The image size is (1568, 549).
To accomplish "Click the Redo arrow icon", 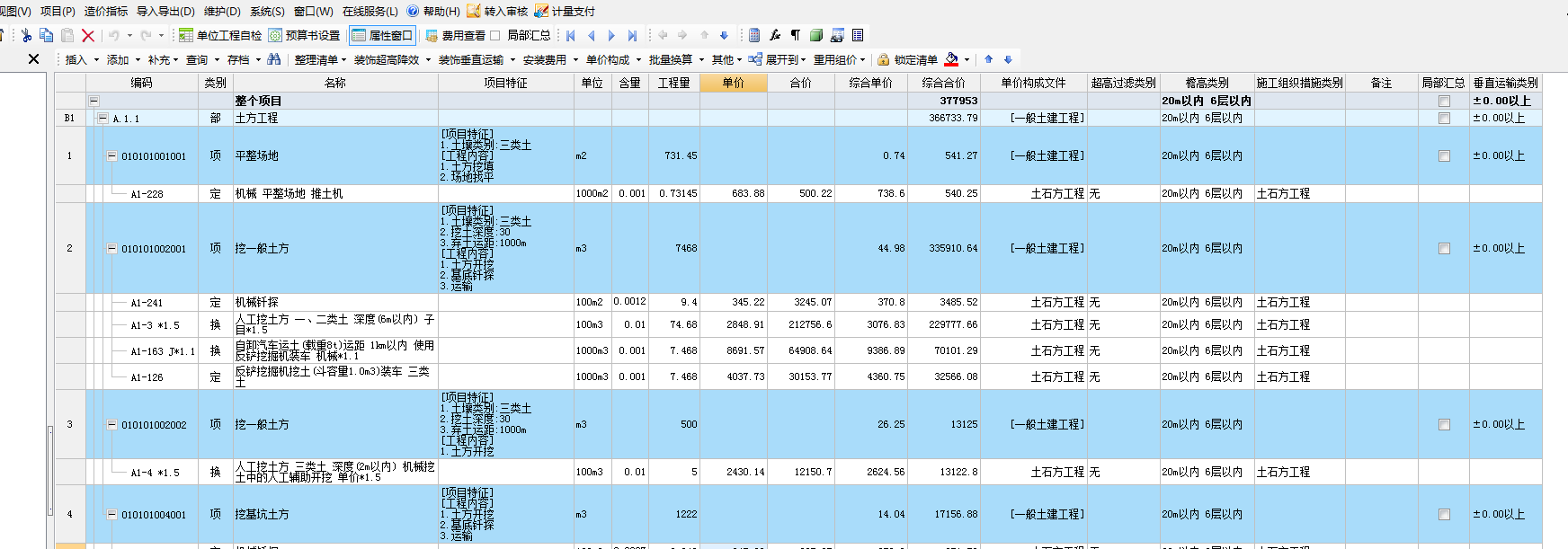I will point(146,35).
